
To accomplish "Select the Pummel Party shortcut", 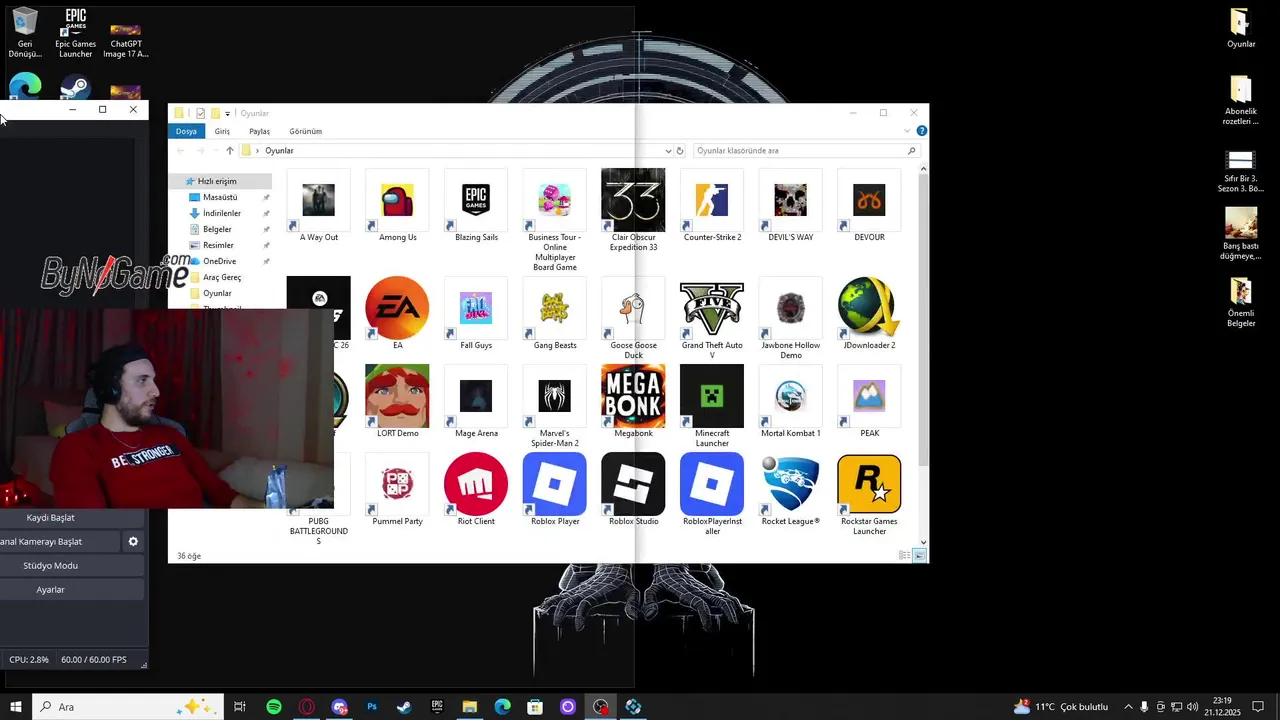I will [x=397, y=490].
